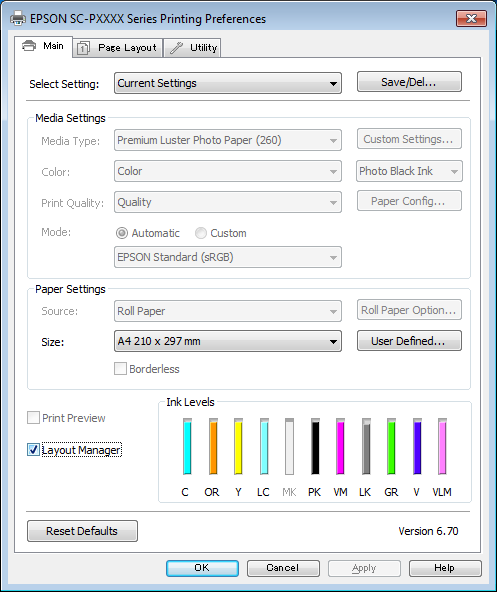
Task: Close the Printing Preferences dialog
Action: 471,18
